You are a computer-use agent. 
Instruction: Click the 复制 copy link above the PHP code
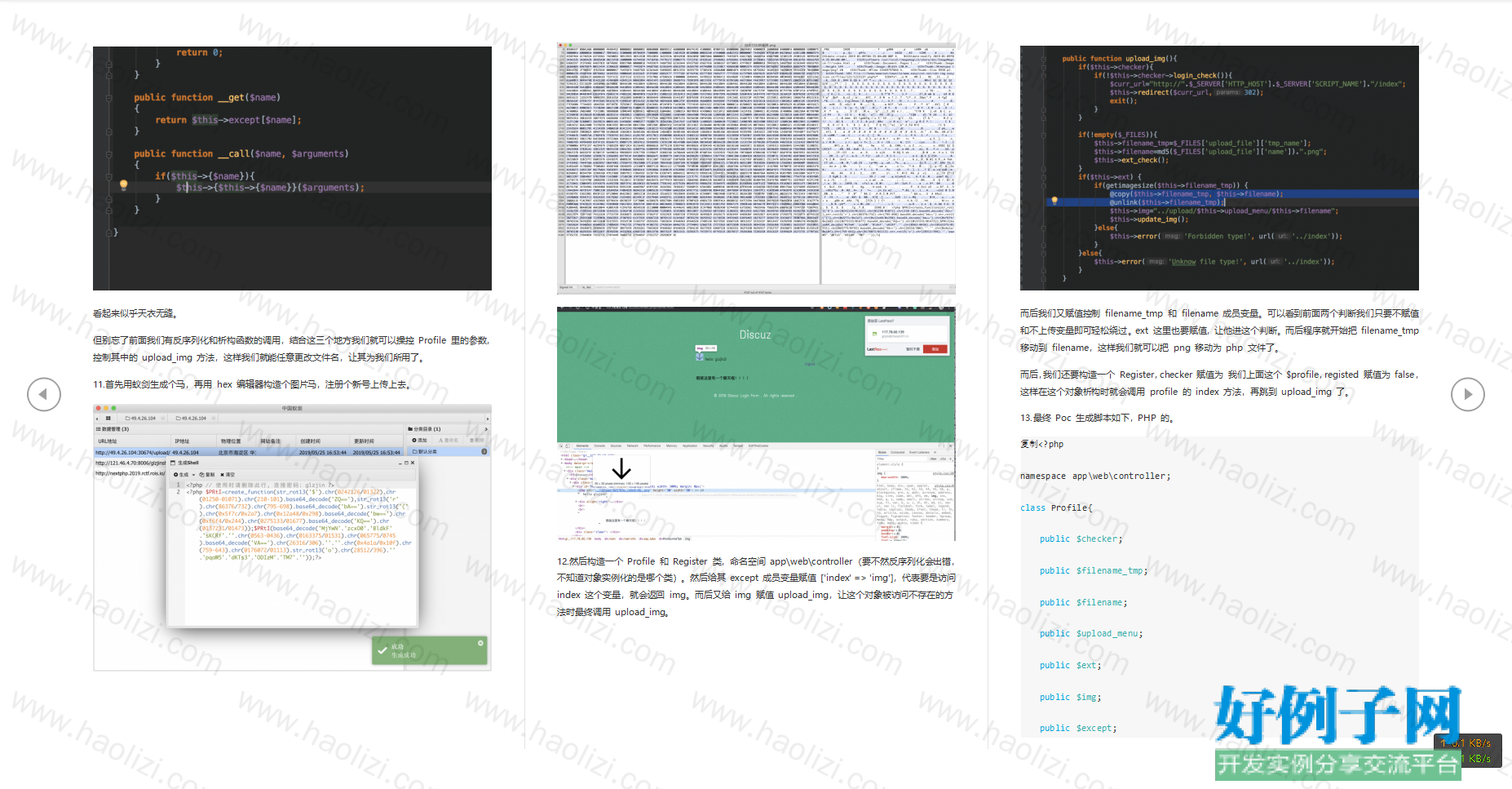[1029, 444]
